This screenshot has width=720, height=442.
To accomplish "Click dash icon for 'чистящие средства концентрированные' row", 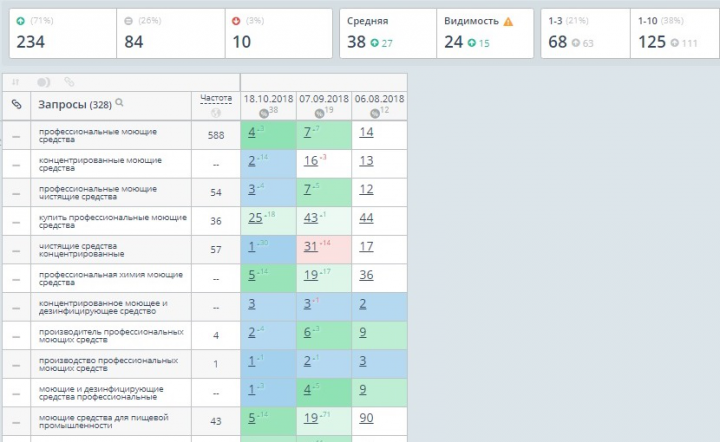I will 16,251.
